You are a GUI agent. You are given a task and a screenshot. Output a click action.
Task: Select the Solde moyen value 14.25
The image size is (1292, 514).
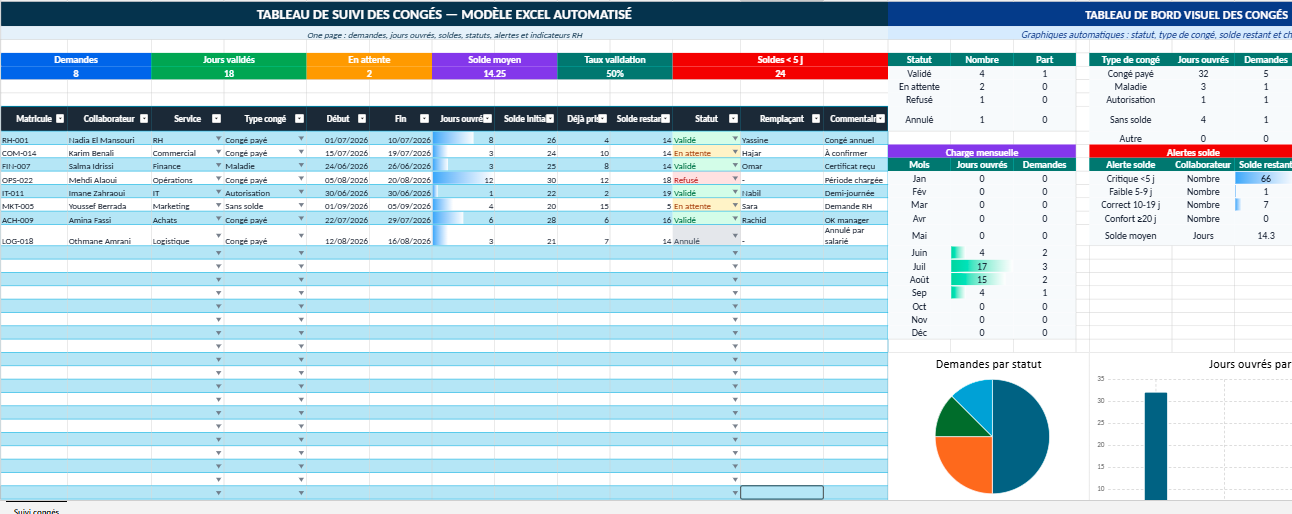[494, 73]
